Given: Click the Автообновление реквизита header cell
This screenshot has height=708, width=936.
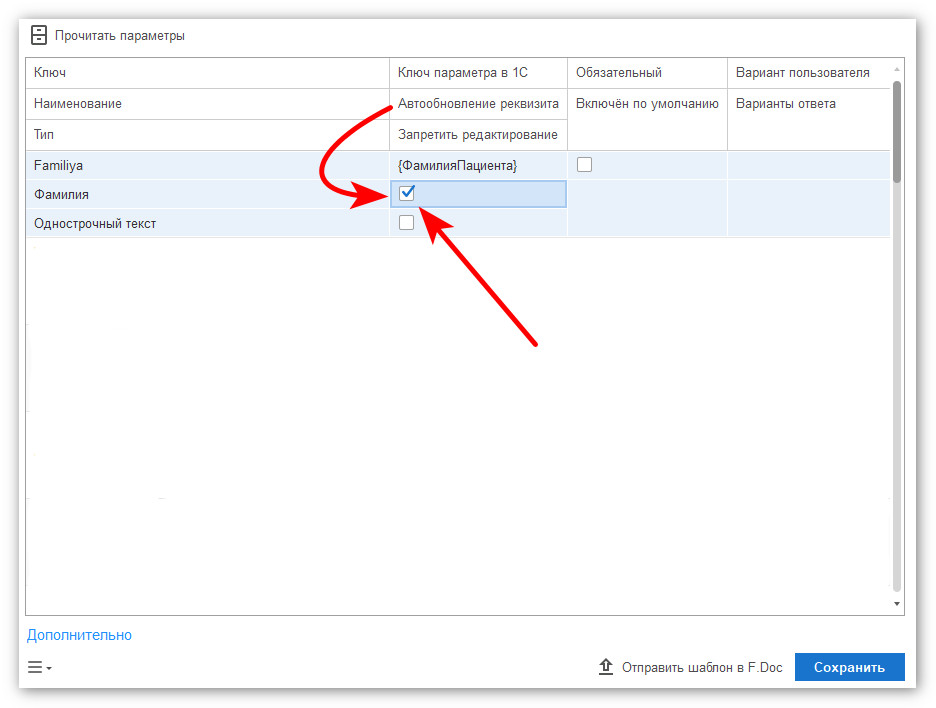Looking at the screenshot, I should tap(478, 104).
